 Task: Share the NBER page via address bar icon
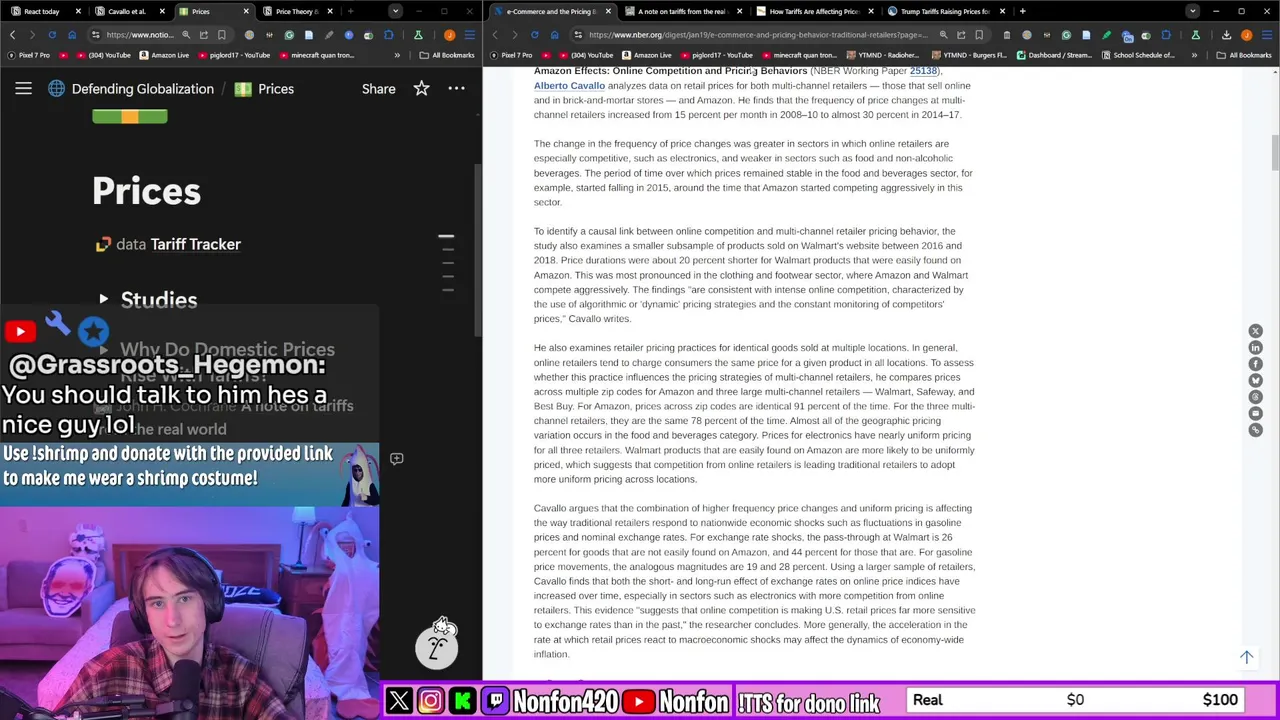(961, 35)
